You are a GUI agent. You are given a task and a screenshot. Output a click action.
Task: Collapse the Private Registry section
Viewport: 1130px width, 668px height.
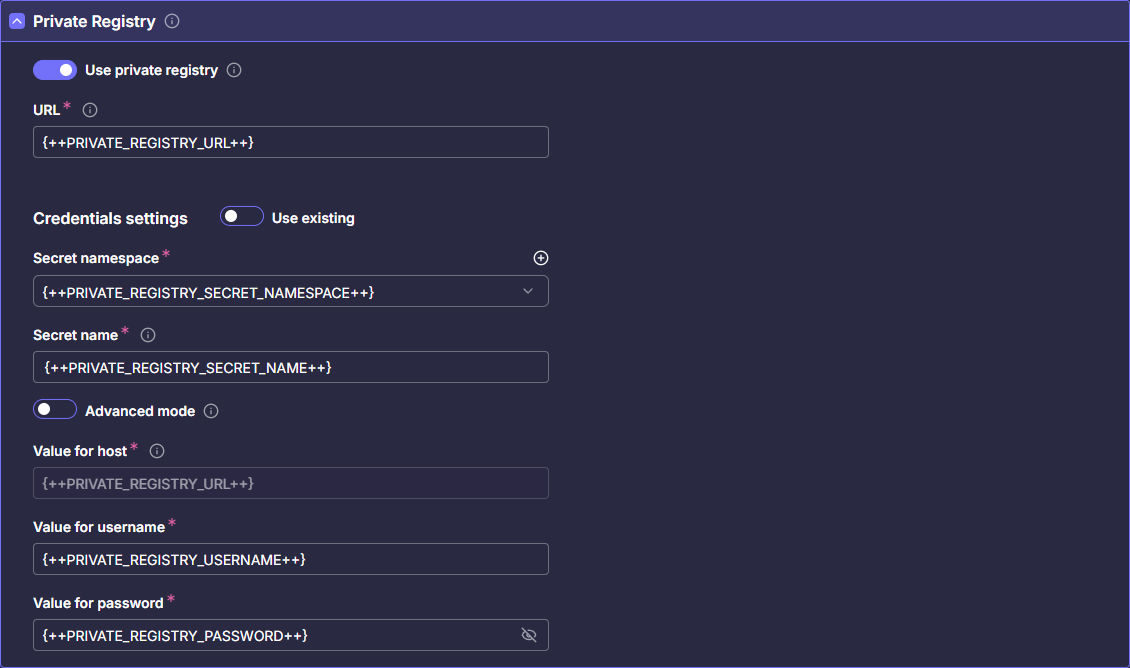[16, 20]
